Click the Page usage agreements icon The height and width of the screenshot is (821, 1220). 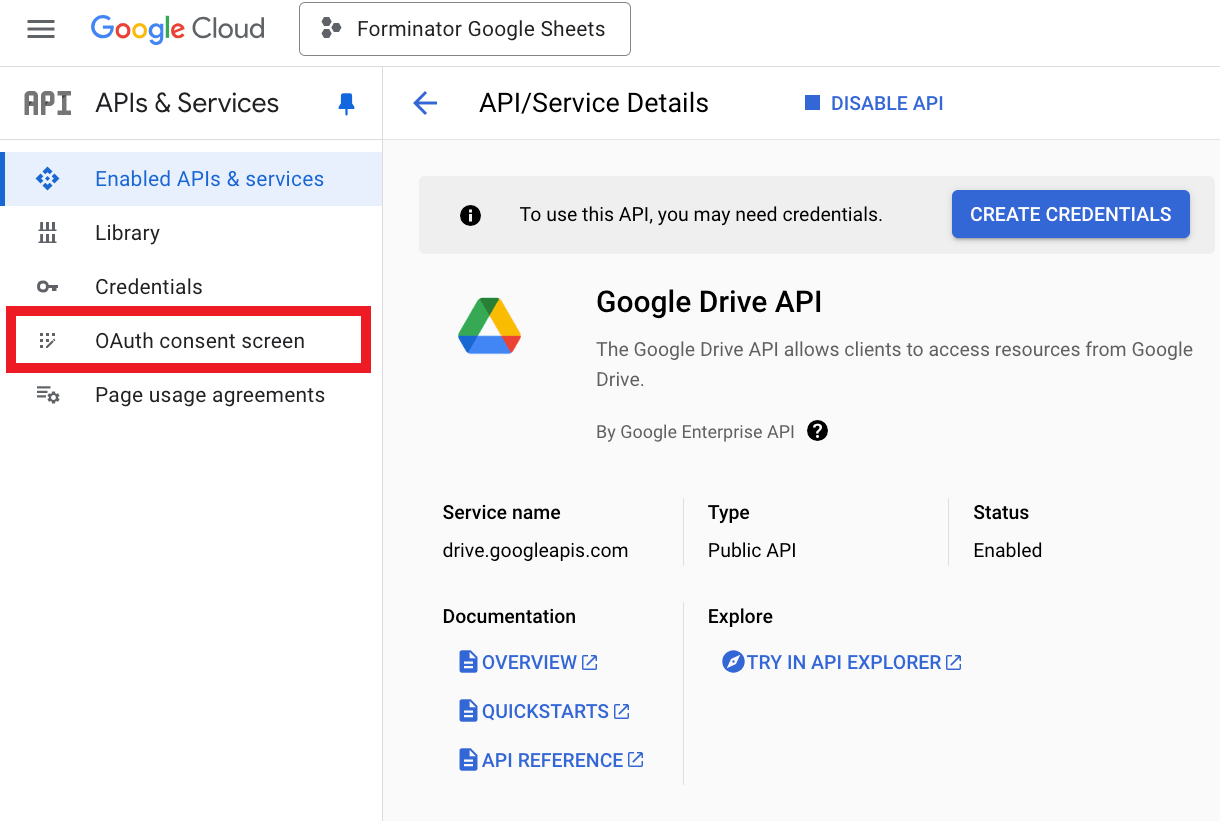pyautogui.click(x=47, y=395)
